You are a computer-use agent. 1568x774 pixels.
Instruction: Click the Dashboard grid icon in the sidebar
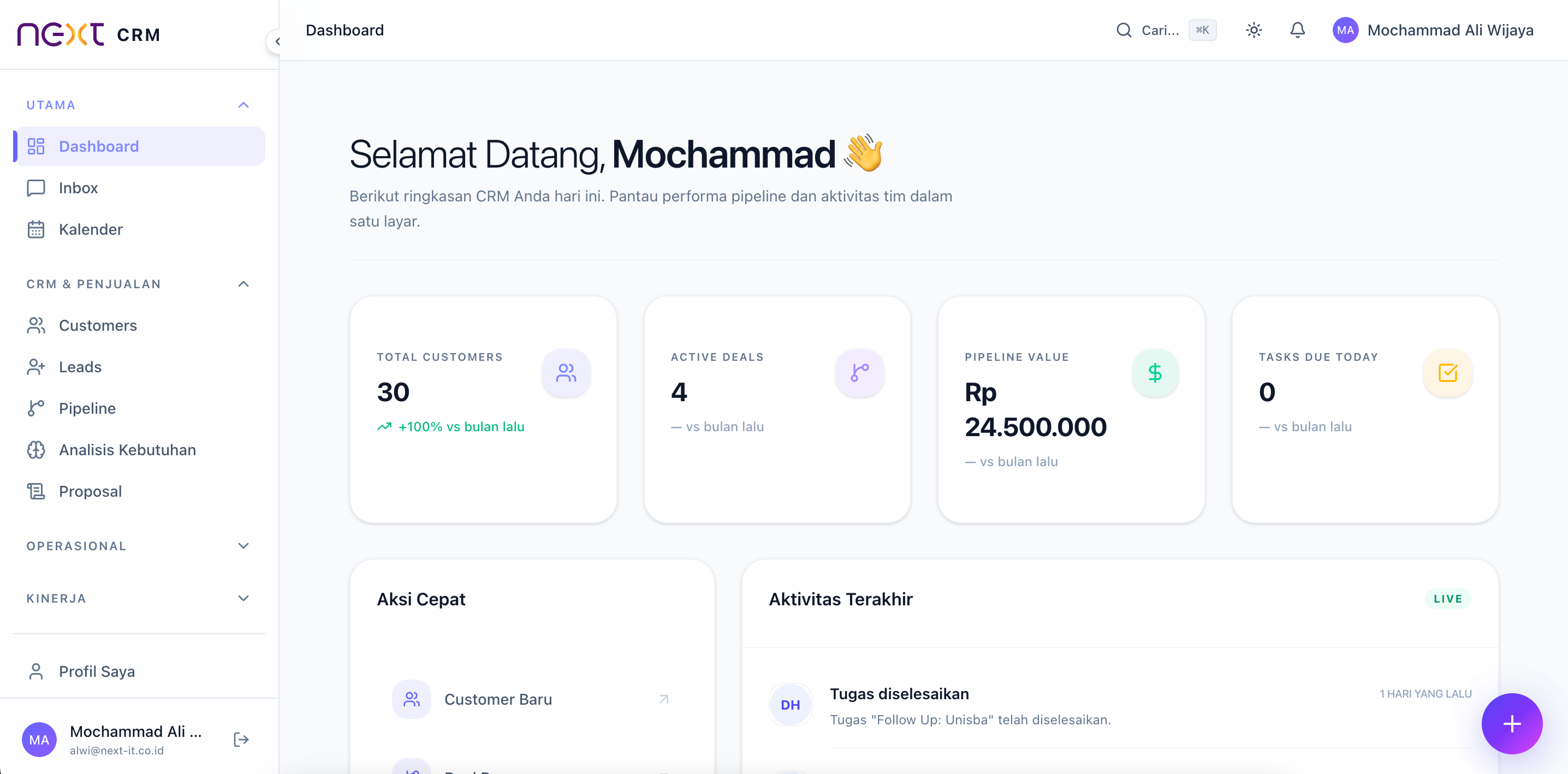[x=36, y=146]
